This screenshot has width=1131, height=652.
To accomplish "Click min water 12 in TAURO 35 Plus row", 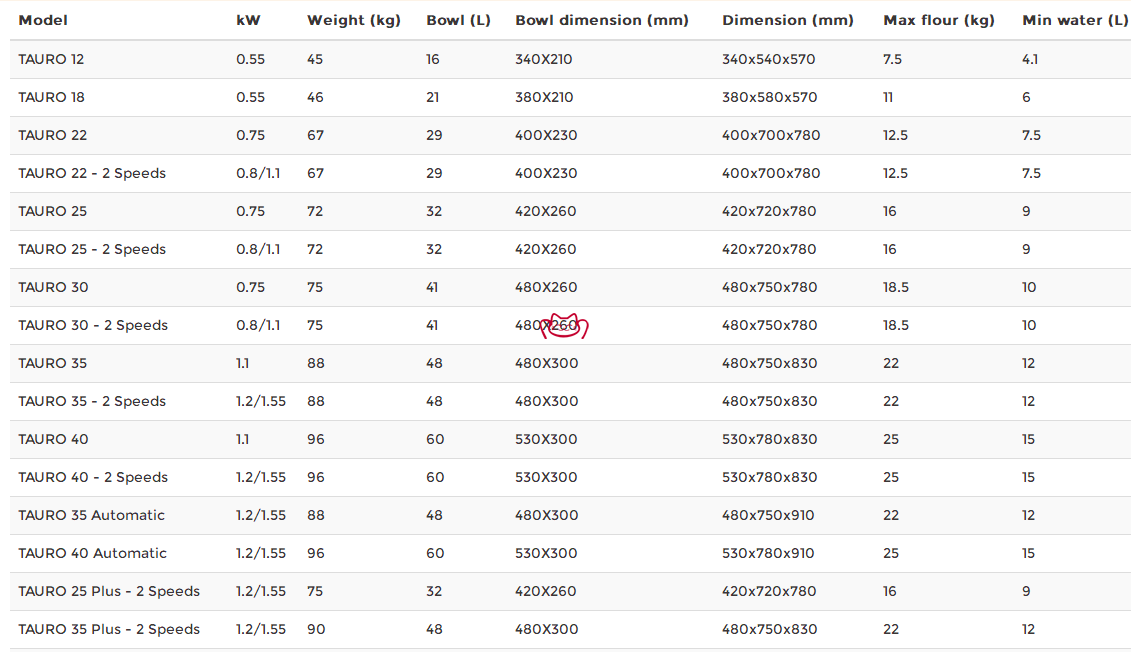I will point(1029,629).
